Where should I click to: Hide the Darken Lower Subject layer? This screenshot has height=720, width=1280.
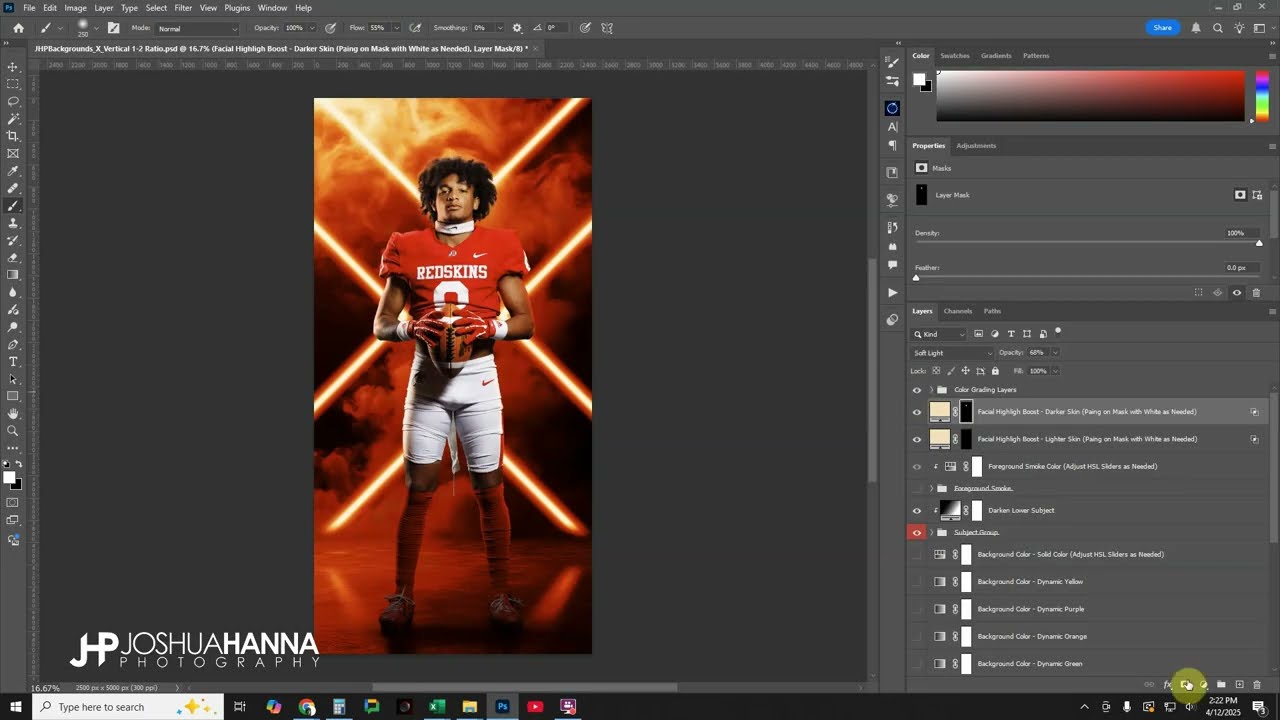click(917, 511)
